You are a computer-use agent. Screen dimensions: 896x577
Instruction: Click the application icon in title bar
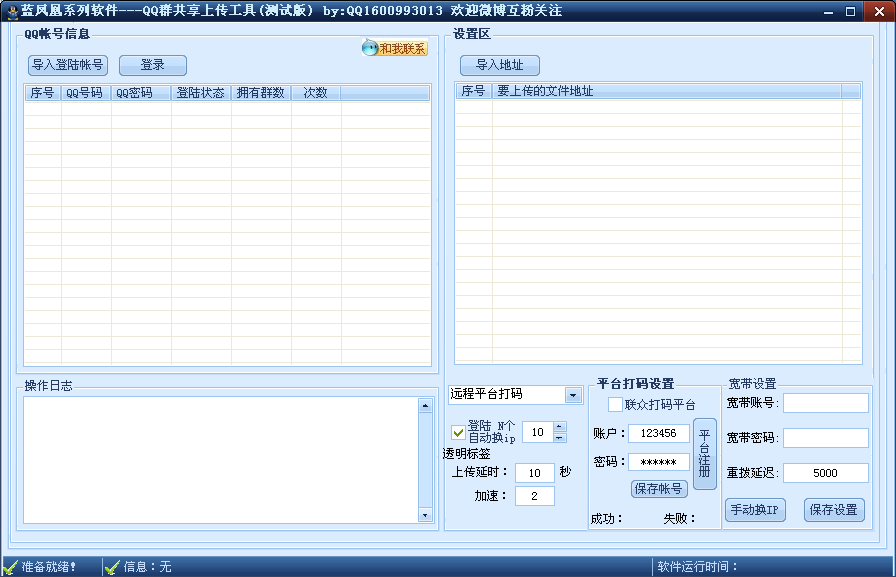pos(11,11)
